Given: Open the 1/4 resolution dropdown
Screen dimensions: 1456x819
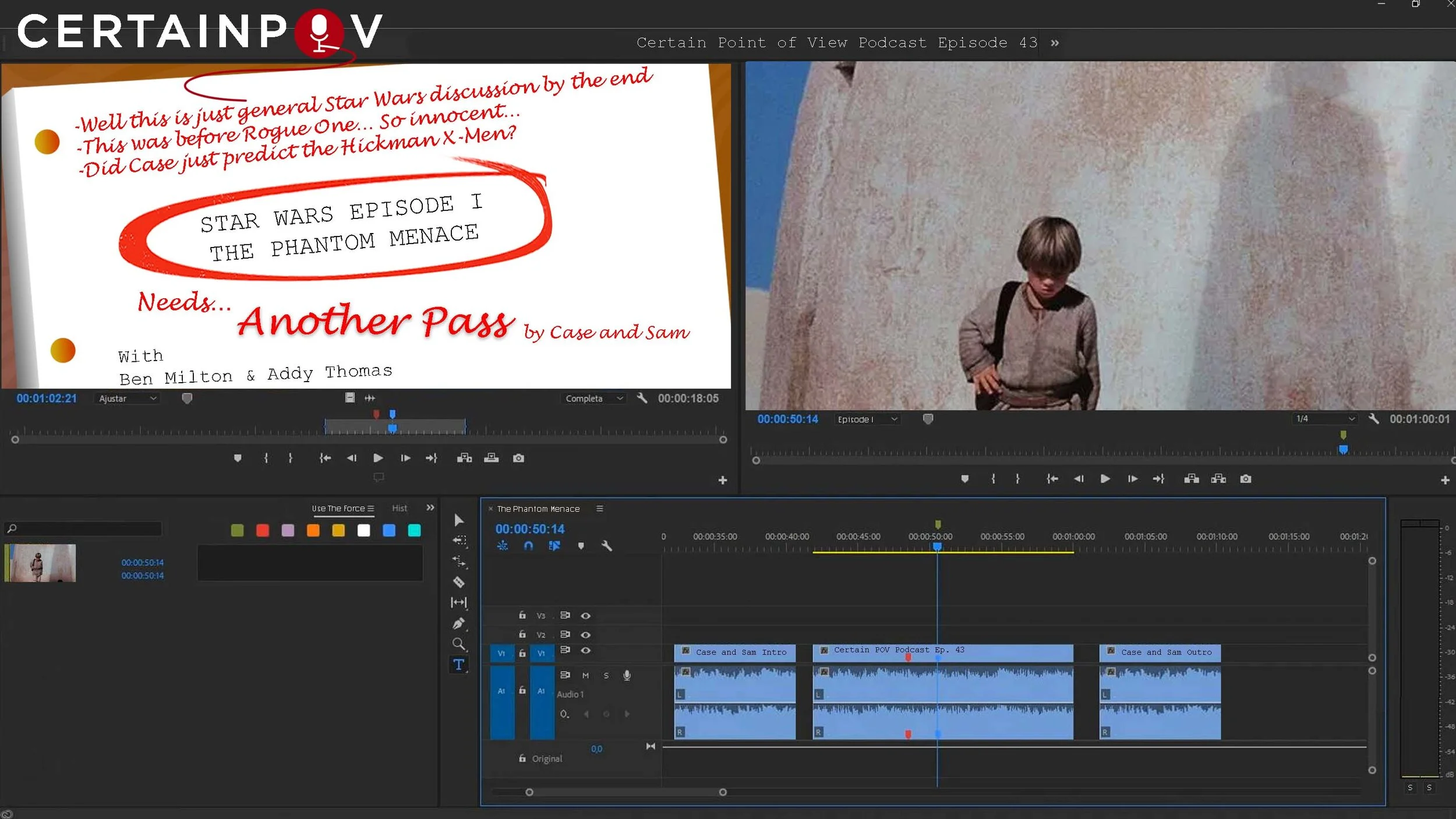Looking at the screenshot, I should tap(1325, 419).
